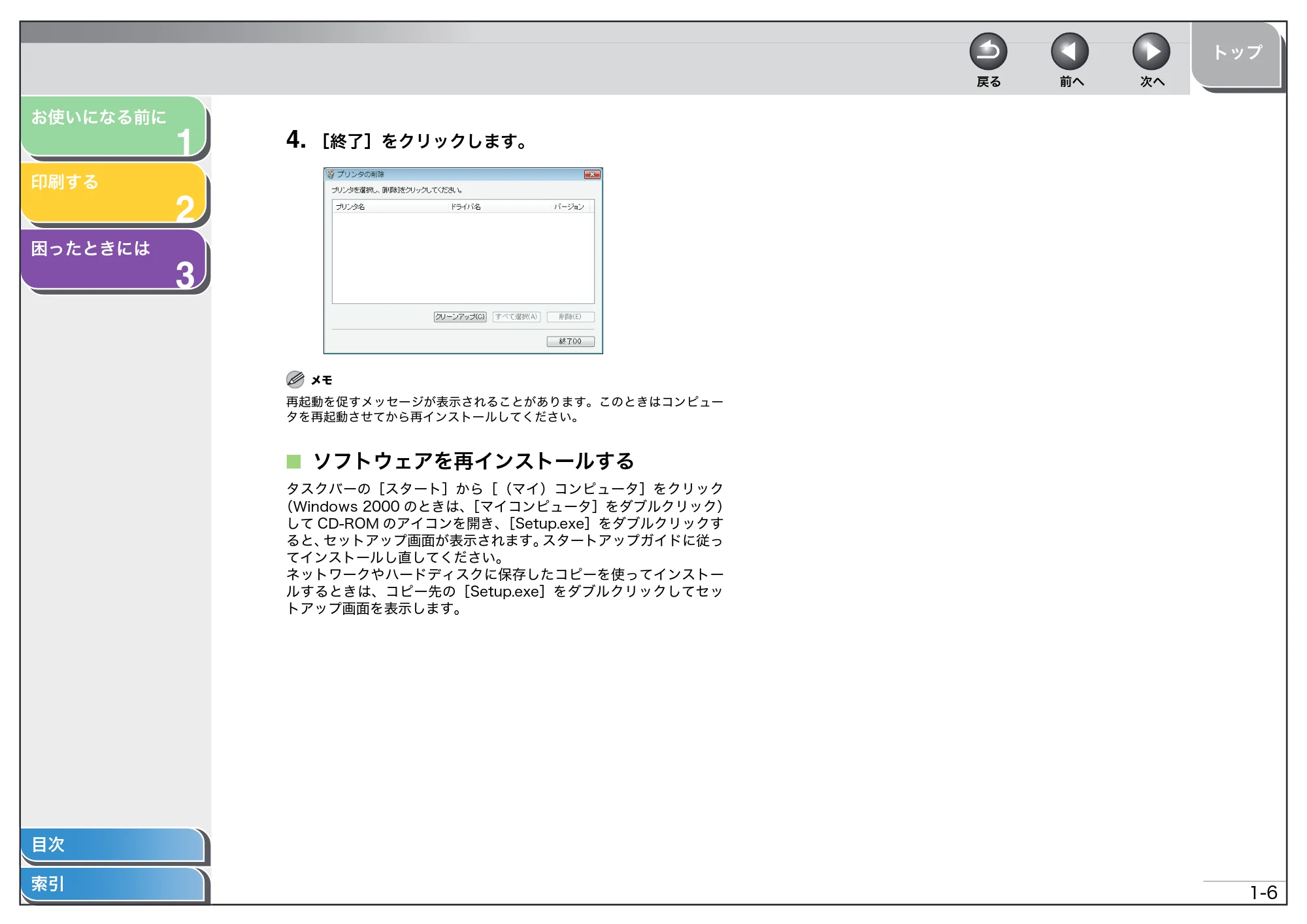Open the 索引 index
The height and width of the screenshot is (924, 1307).
point(112,884)
